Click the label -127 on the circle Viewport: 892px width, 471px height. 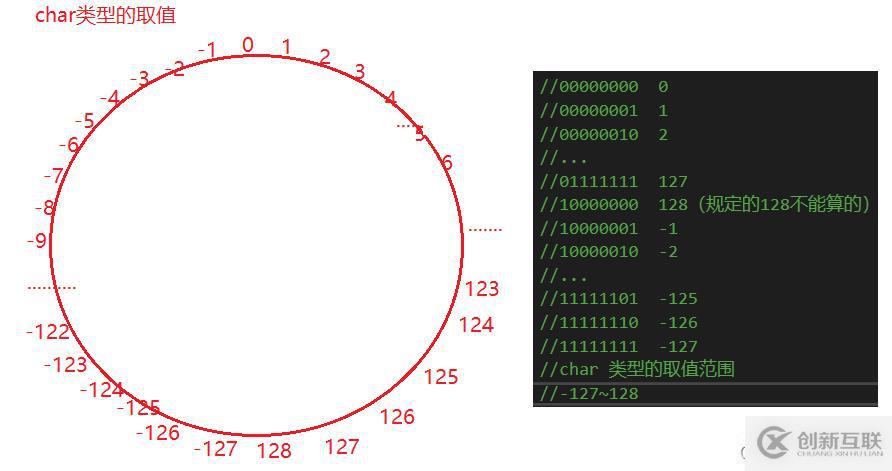click(x=216, y=448)
